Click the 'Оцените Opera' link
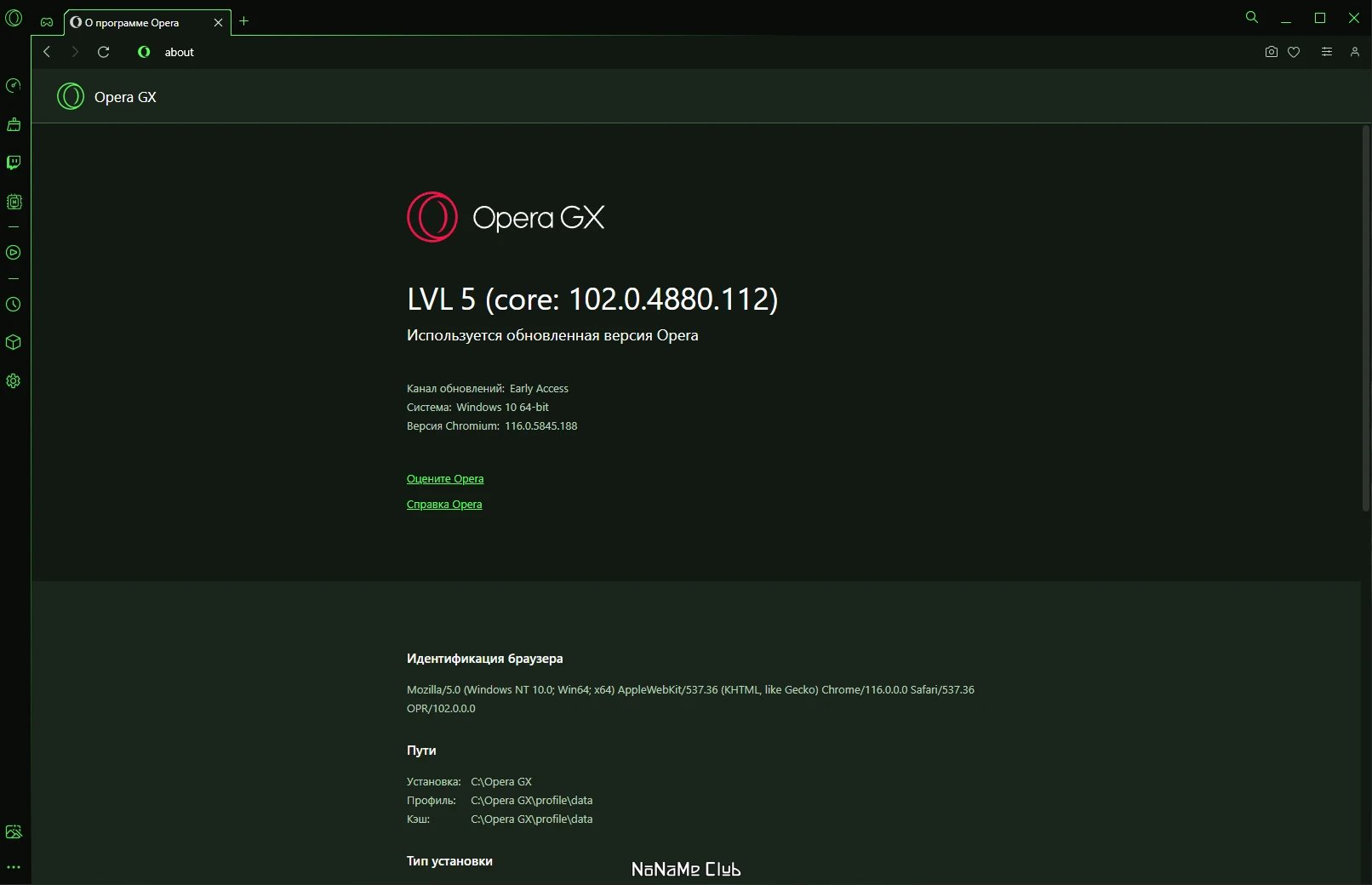The image size is (1372, 885). (x=445, y=478)
